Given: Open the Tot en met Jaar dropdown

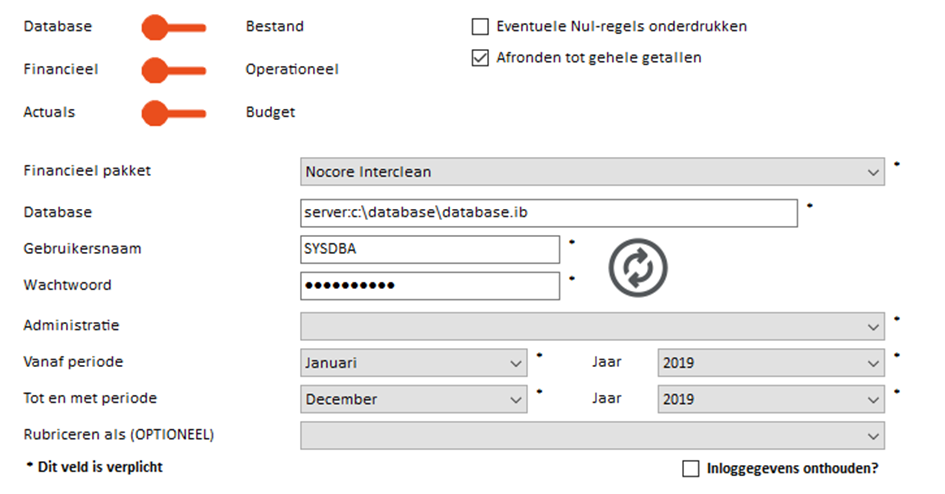Looking at the screenshot, I should 771,399.
